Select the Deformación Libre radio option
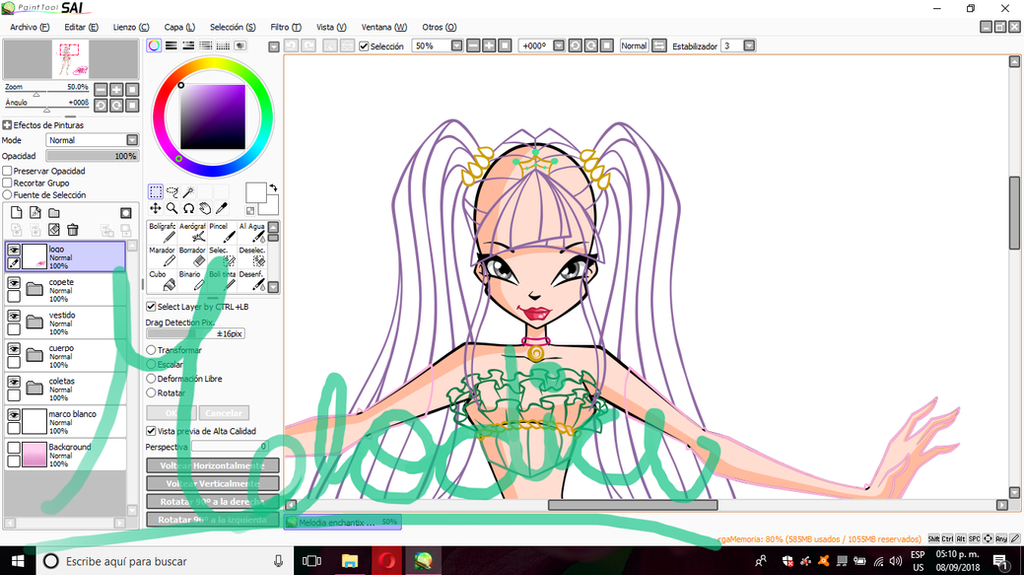Image resolution: width=1024 pixels, height=575 pixels. (151, 378)
